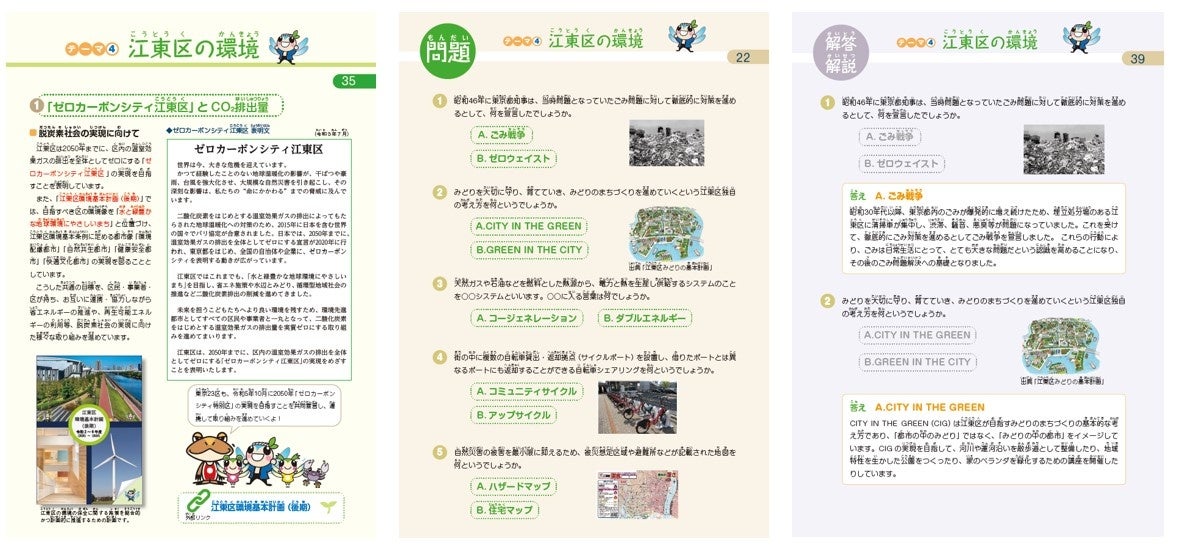Click question number 2 circle on page 22
1177x552 pixels.
[x=441, y=192]
